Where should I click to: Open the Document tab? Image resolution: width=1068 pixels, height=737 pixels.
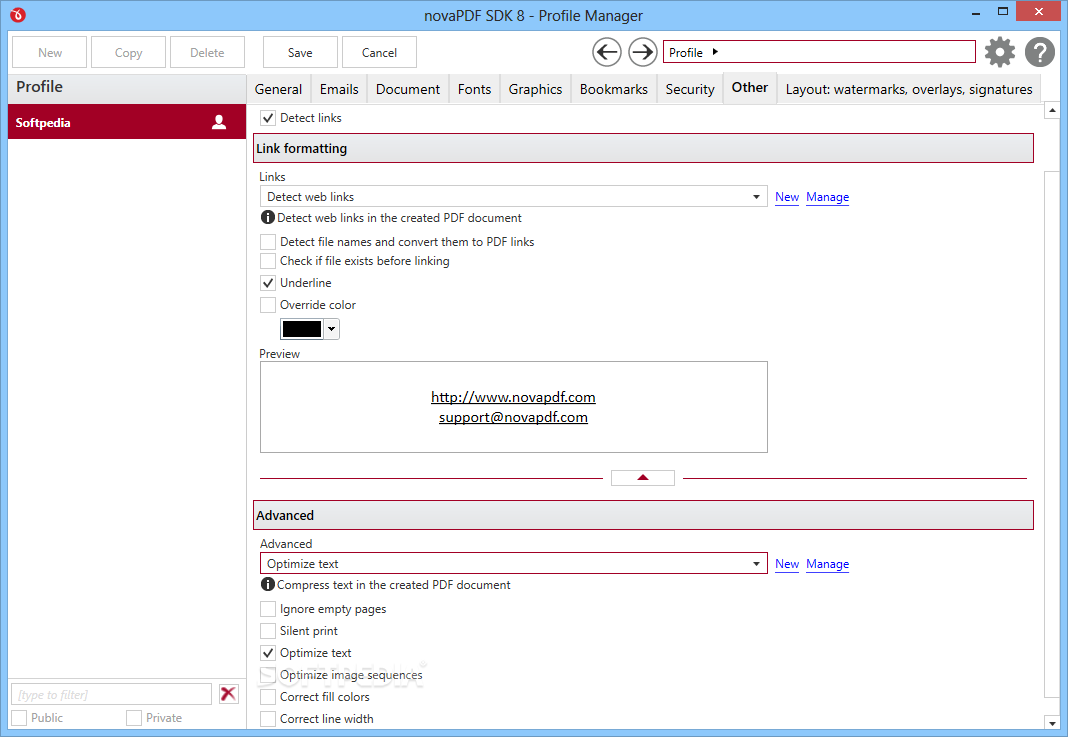tap(407, 89)
